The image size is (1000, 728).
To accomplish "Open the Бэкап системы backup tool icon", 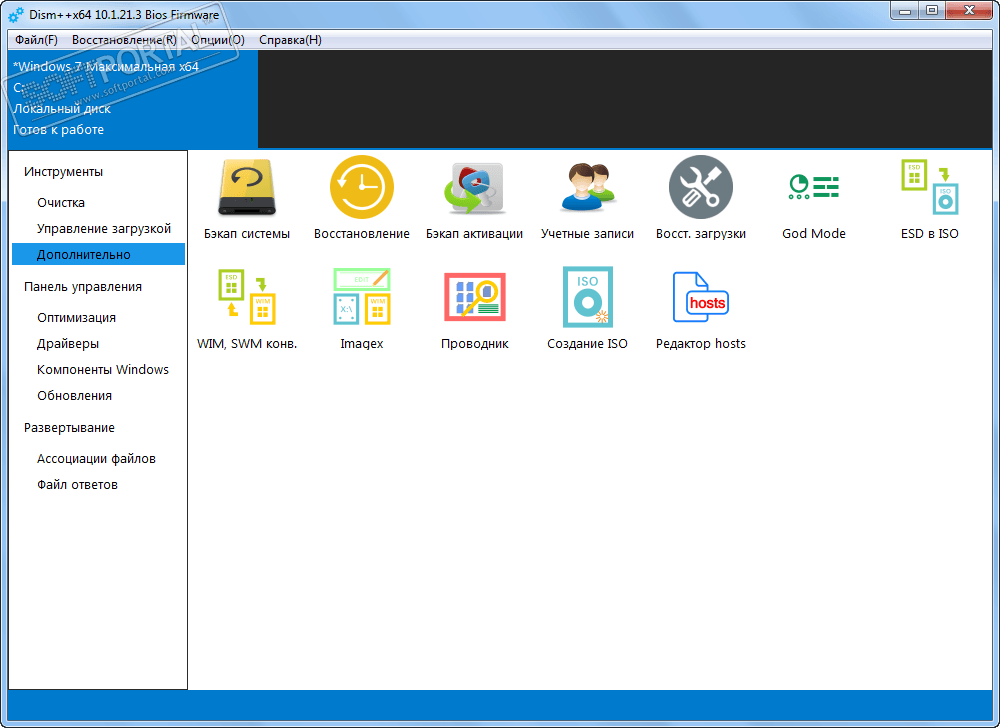I will (247, 187).
